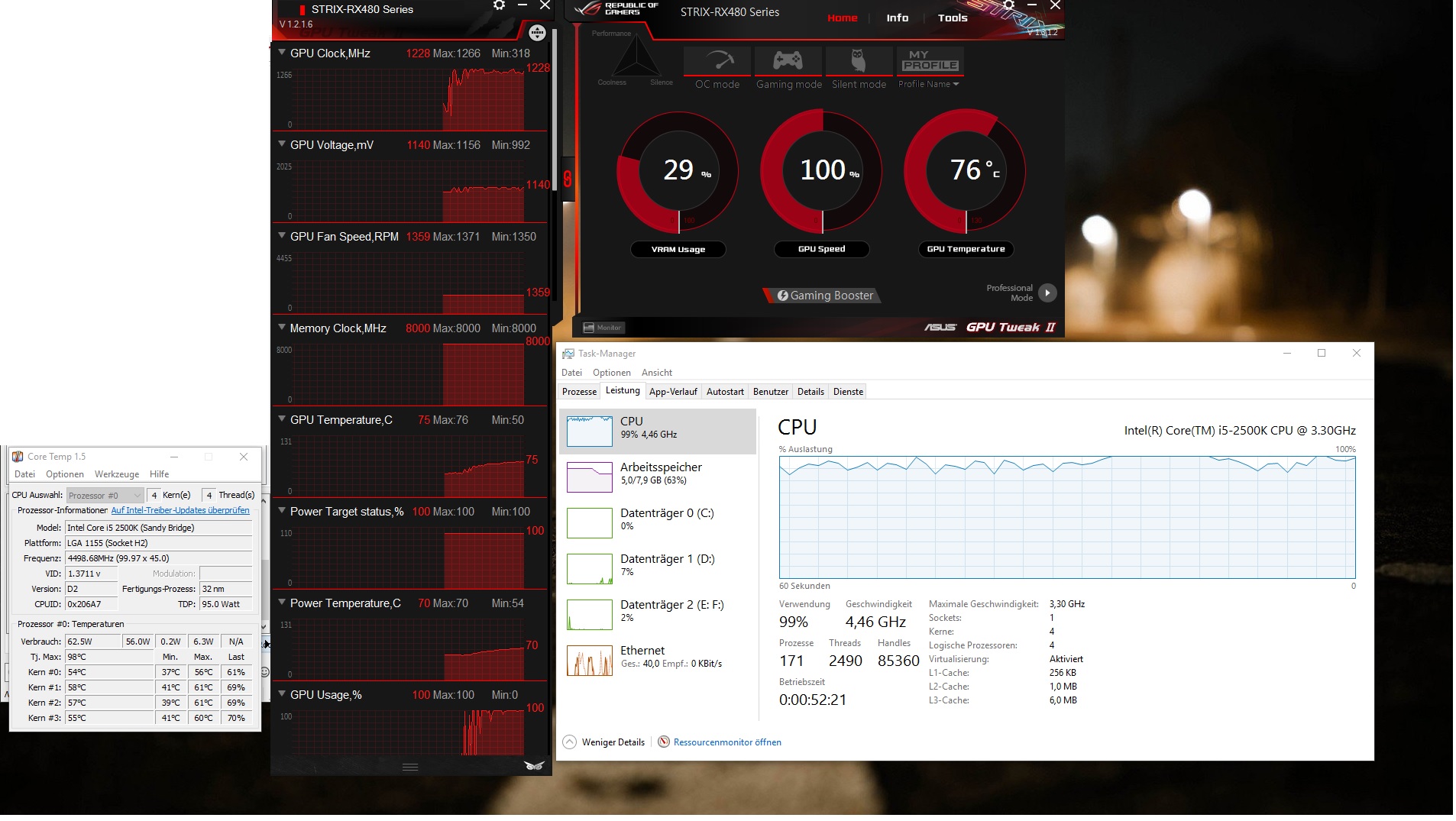Image resolution: width=1456 pixels, height=821 pixels.
Task: Switch to Professional Mode arrow button
Action: coord(1047,293)
